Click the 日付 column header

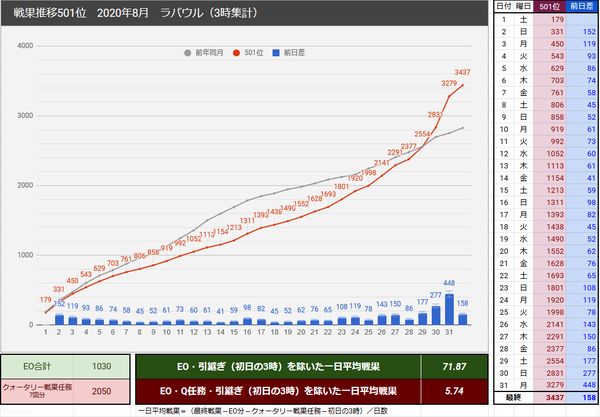pos(504,6)
